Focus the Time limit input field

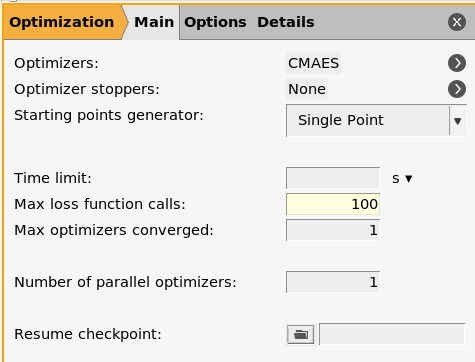coord(333,178)
